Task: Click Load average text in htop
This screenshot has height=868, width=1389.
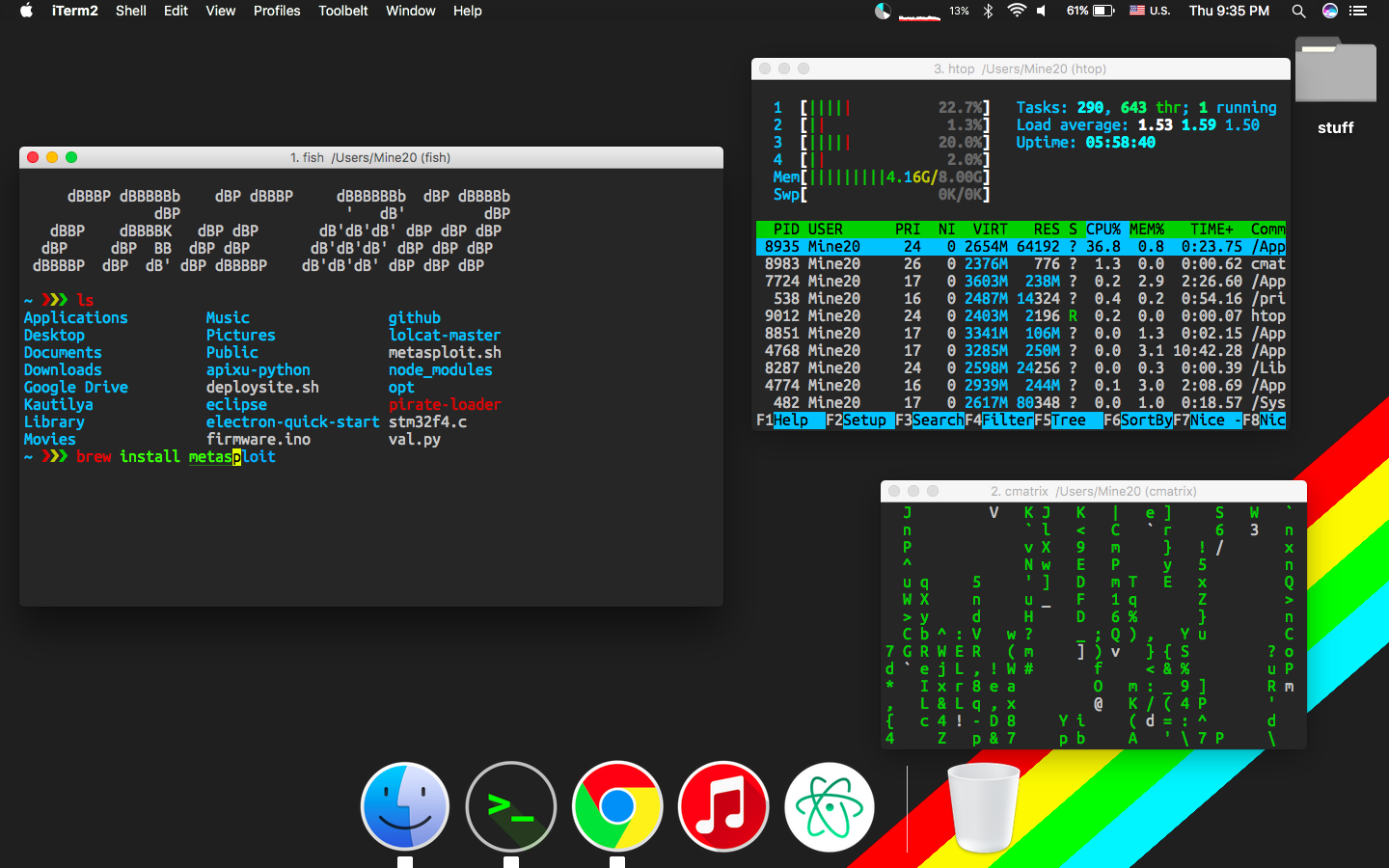Action: [1072, 125]
